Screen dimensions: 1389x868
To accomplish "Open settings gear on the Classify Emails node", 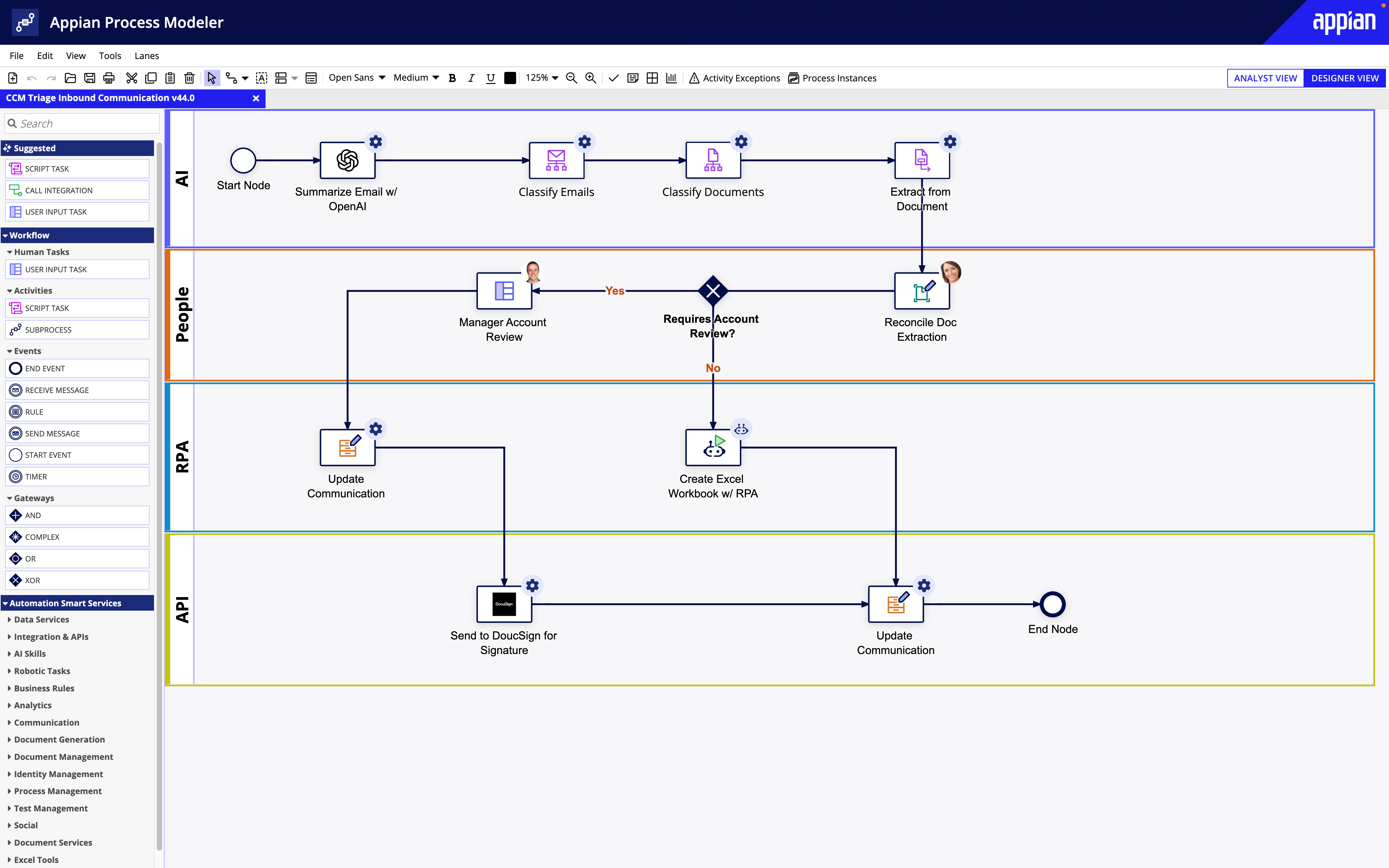I will tap(584, 141).
